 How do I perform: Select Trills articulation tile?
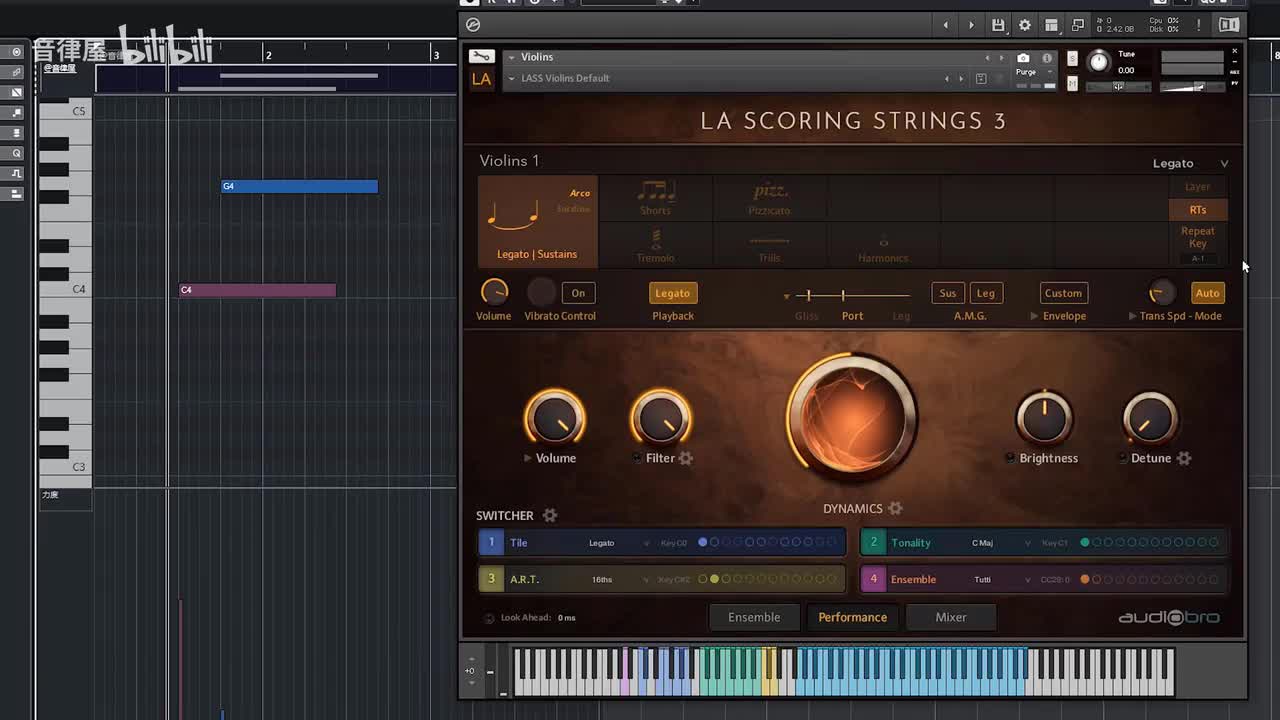pos(769,245)
